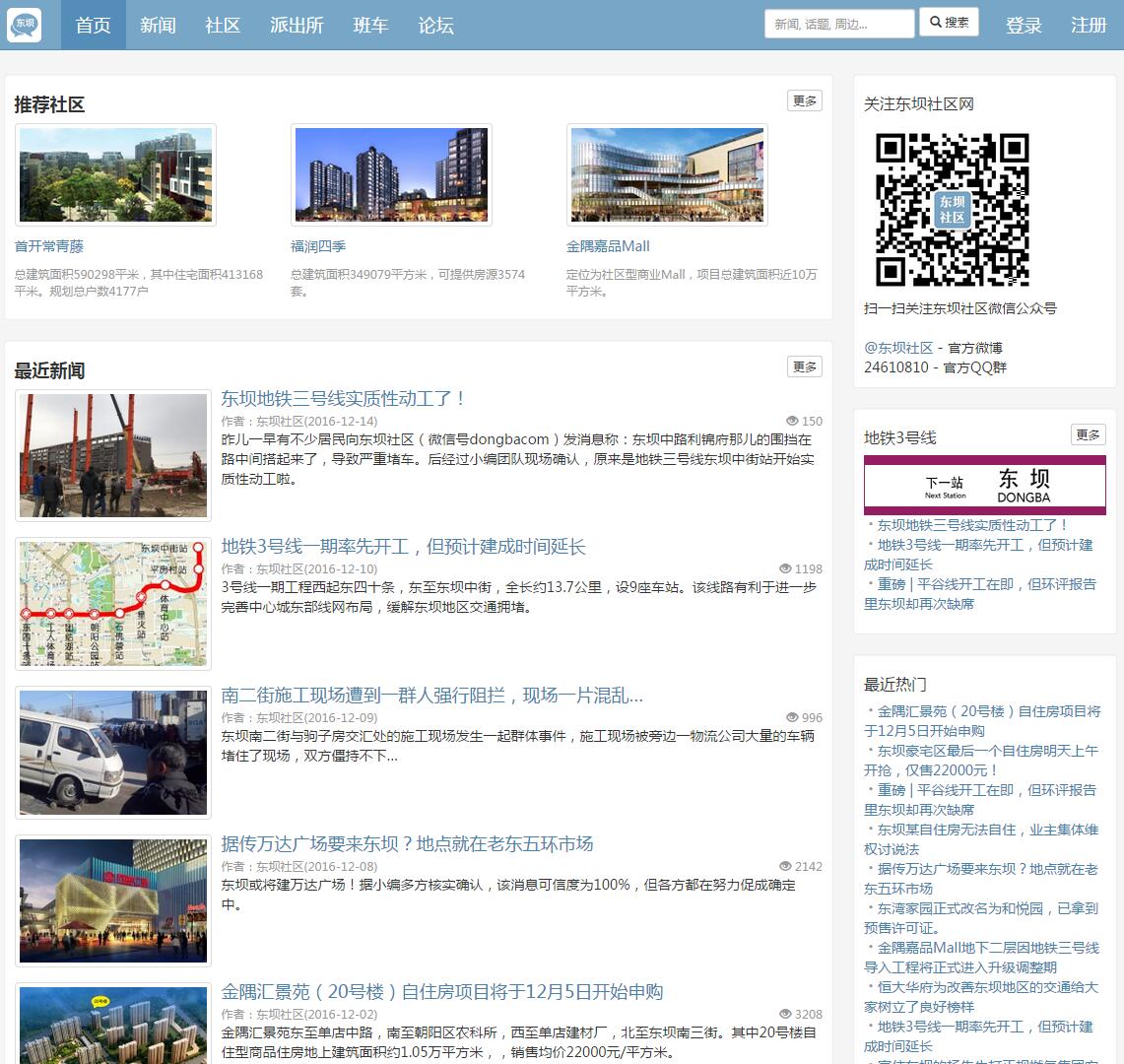Screen dimensions: 1124x1064
Task: Open the 论坛 navigation item
Action: pos(435,25)
